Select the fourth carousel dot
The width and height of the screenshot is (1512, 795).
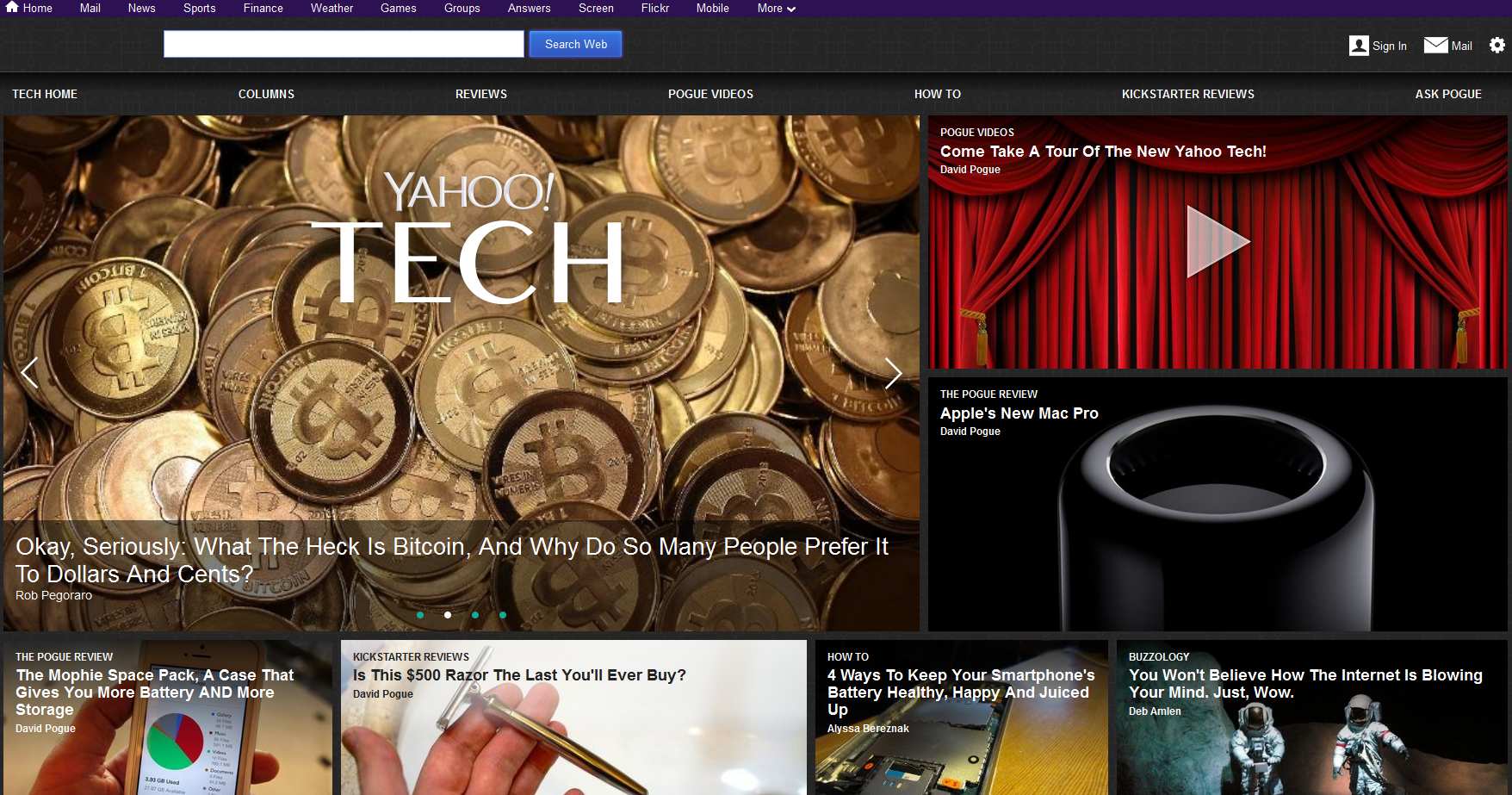[x=503, y=615]
